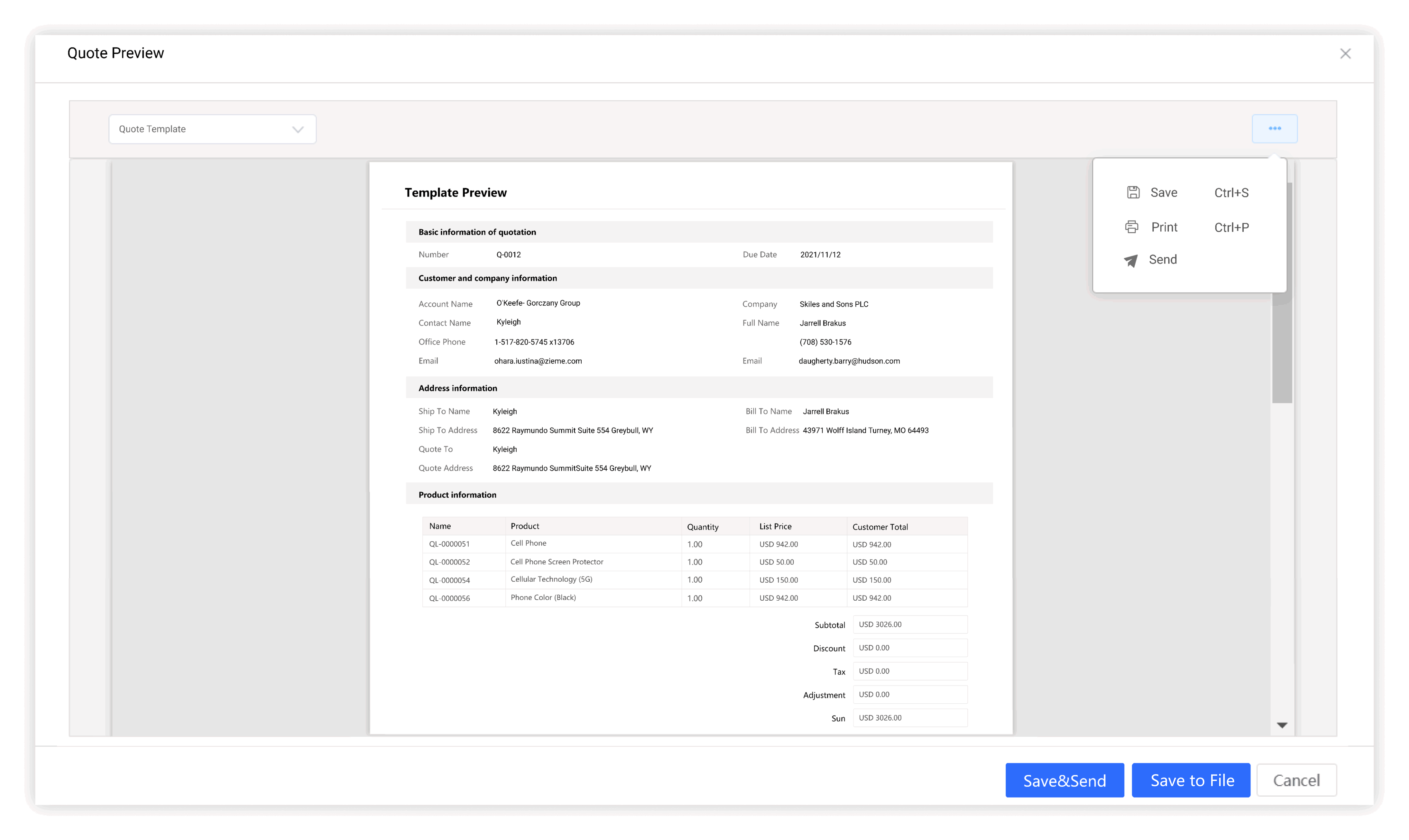Click the Save floppy disk icon

pyautogui.click(x=1133, y=192)
